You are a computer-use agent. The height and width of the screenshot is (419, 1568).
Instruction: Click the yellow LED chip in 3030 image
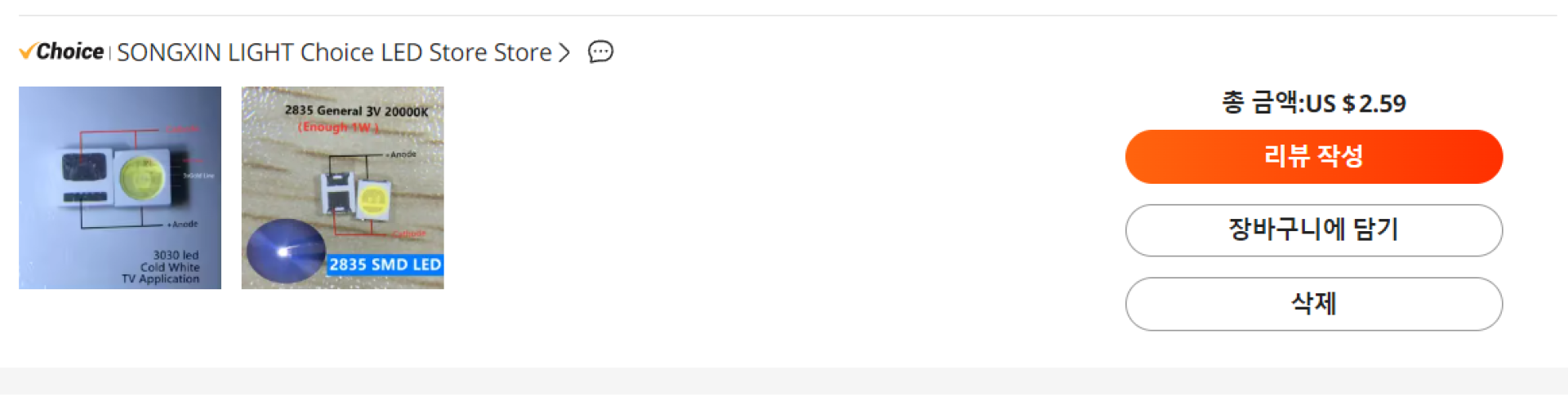tap(141, 178)
